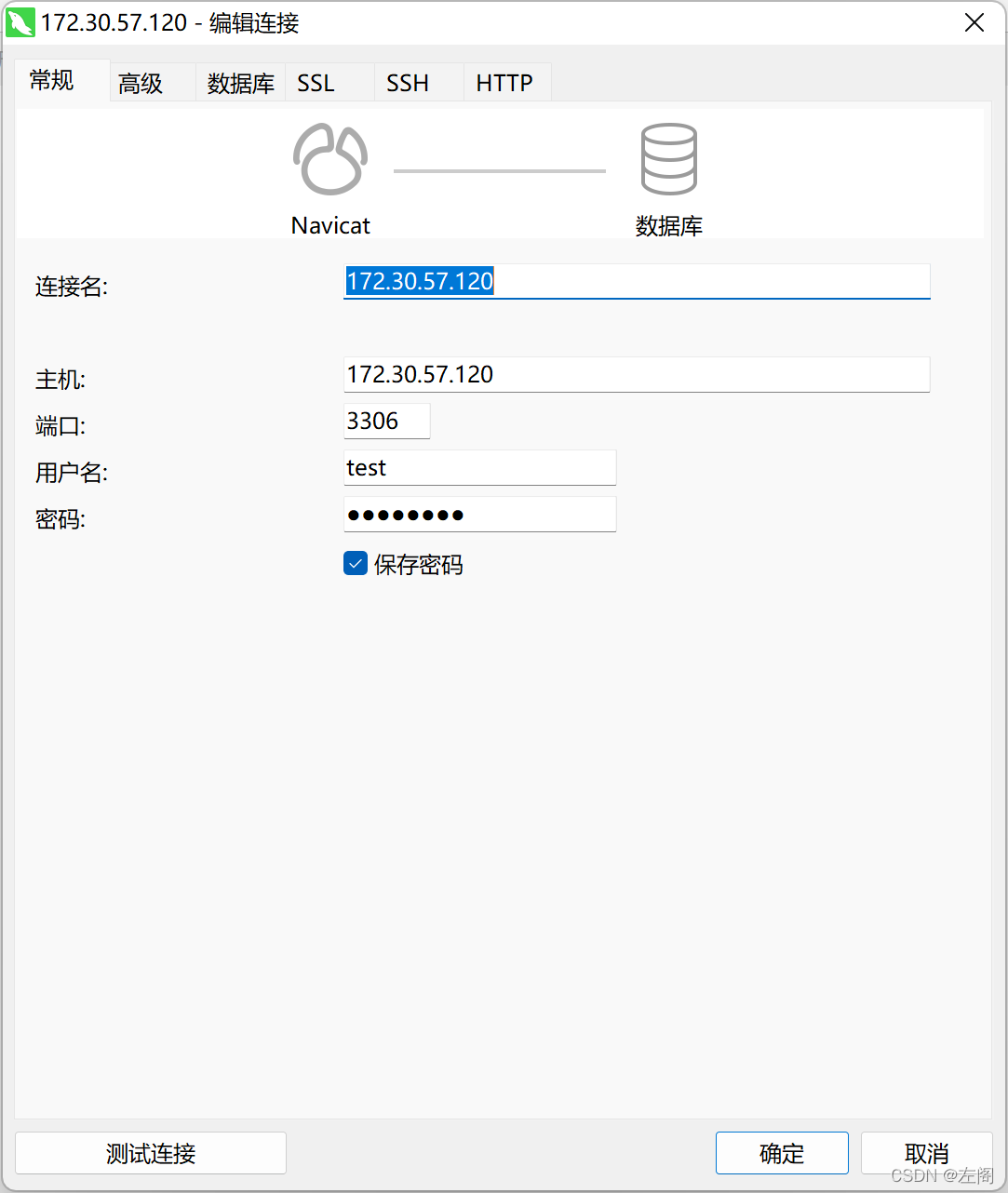Click the masked 密码 password field
This screenshot has height=1193, width=1008.
[479, 514]
